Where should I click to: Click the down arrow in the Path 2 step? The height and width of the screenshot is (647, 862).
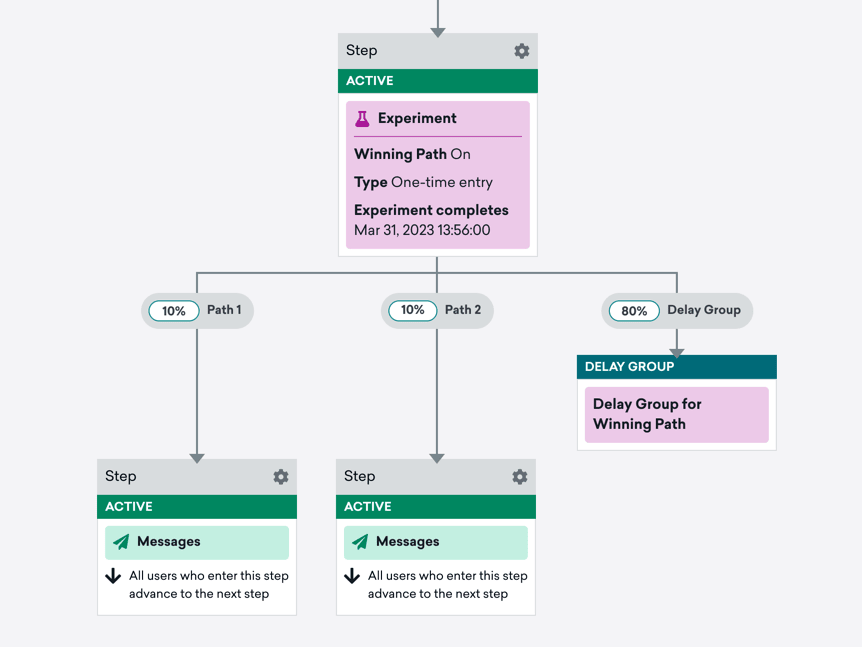point(352,576)
